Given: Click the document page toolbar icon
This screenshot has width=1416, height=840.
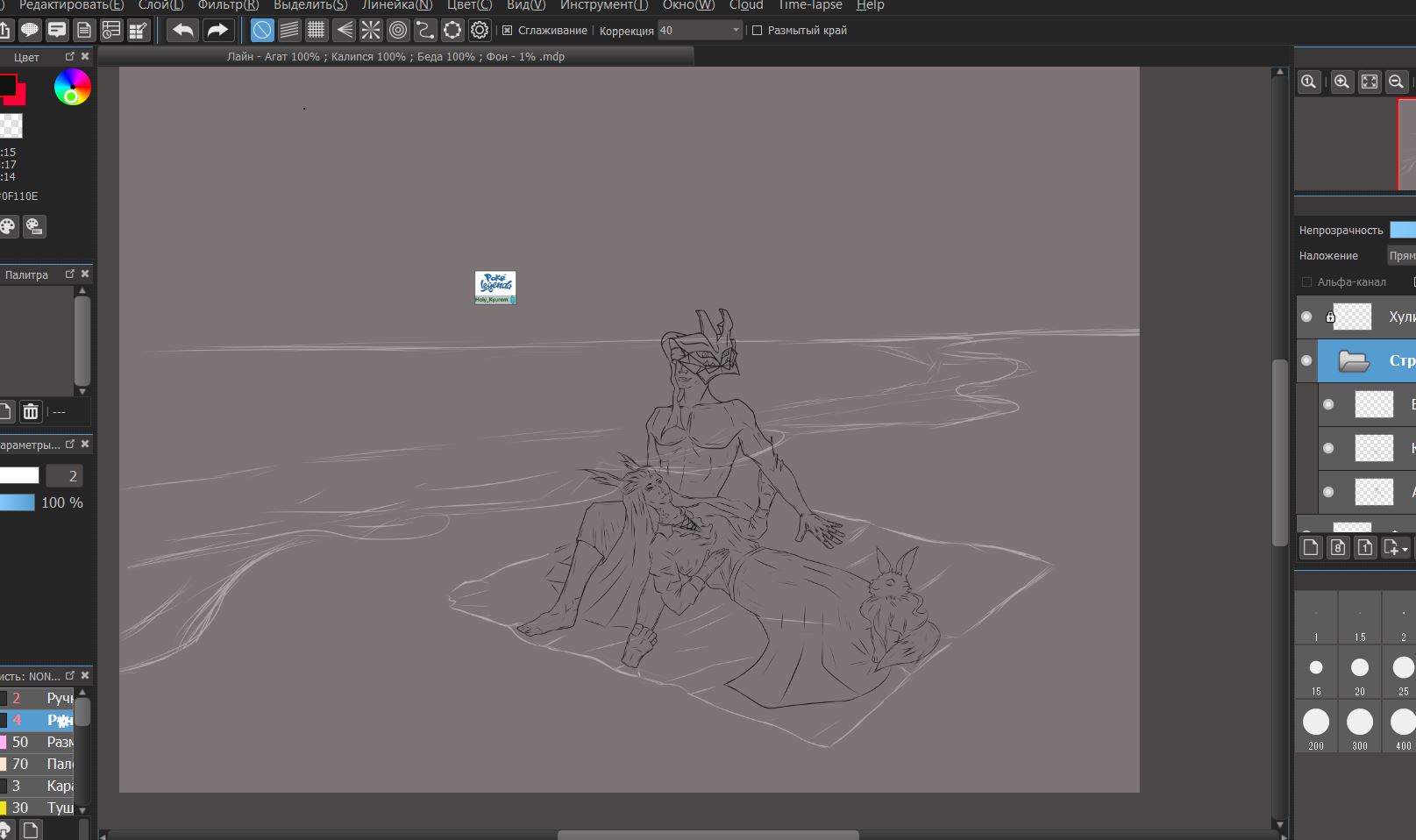Looking at the screenshot, I should [84, 31].
